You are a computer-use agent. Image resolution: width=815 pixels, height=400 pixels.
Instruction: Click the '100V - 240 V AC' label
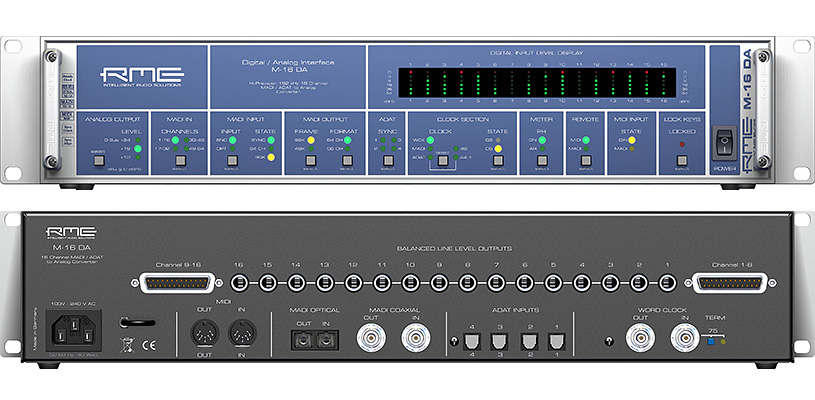73,304
